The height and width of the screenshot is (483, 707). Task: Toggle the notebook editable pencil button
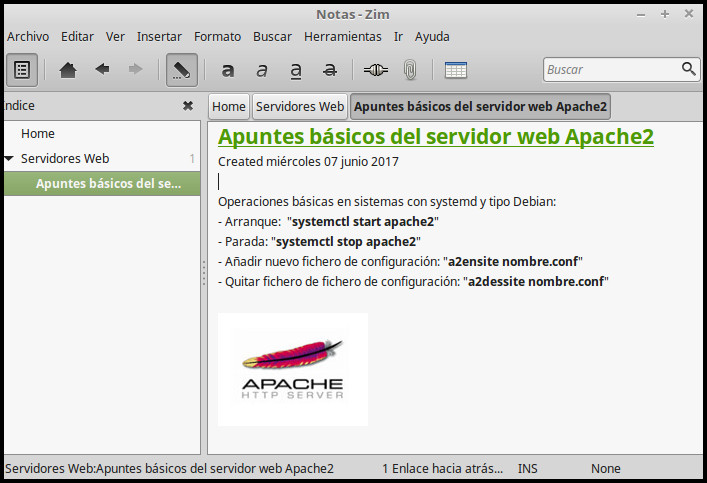[x=182, y=70]
